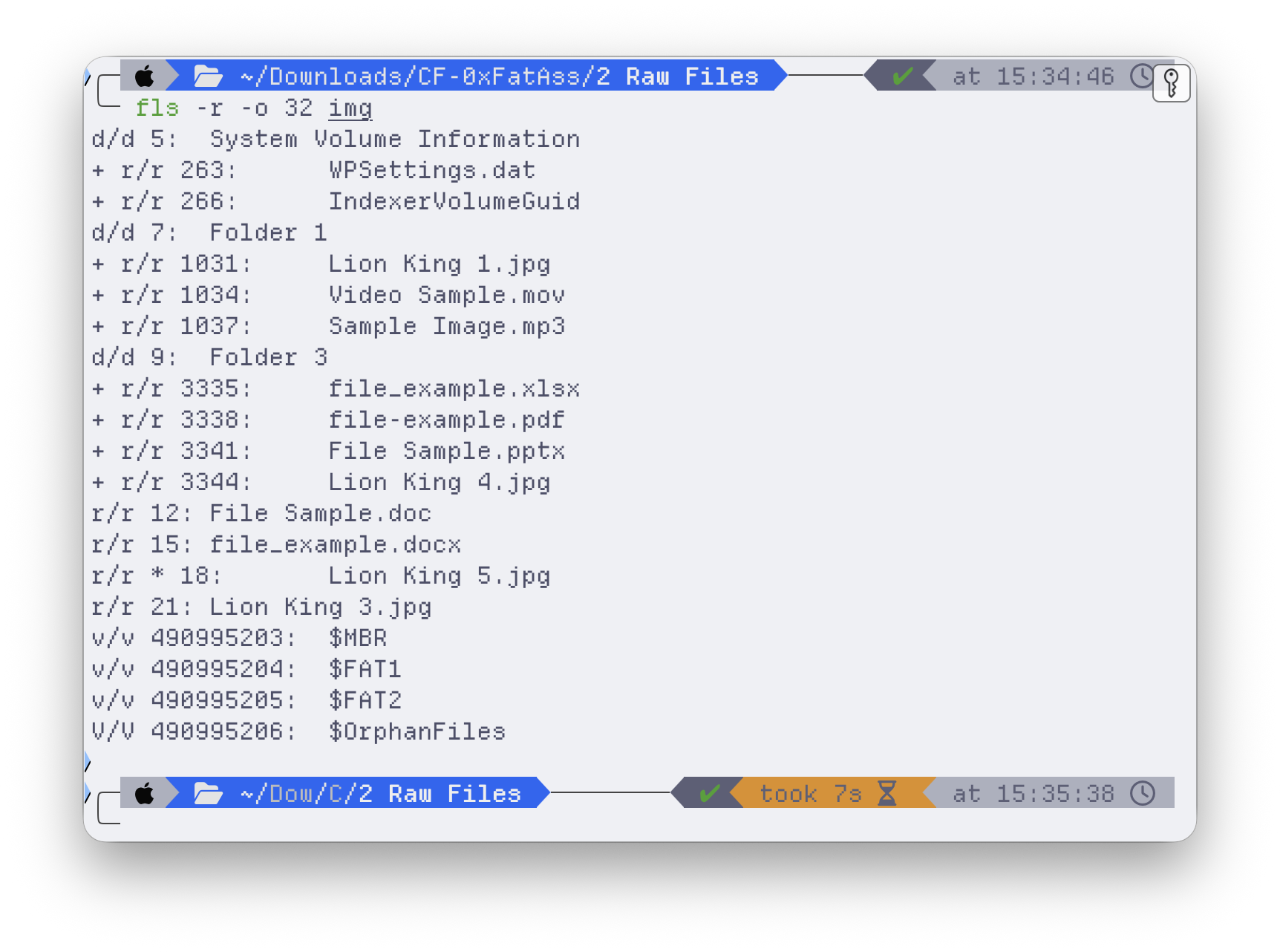Click the underlined 'img' argument

point(350,108)
